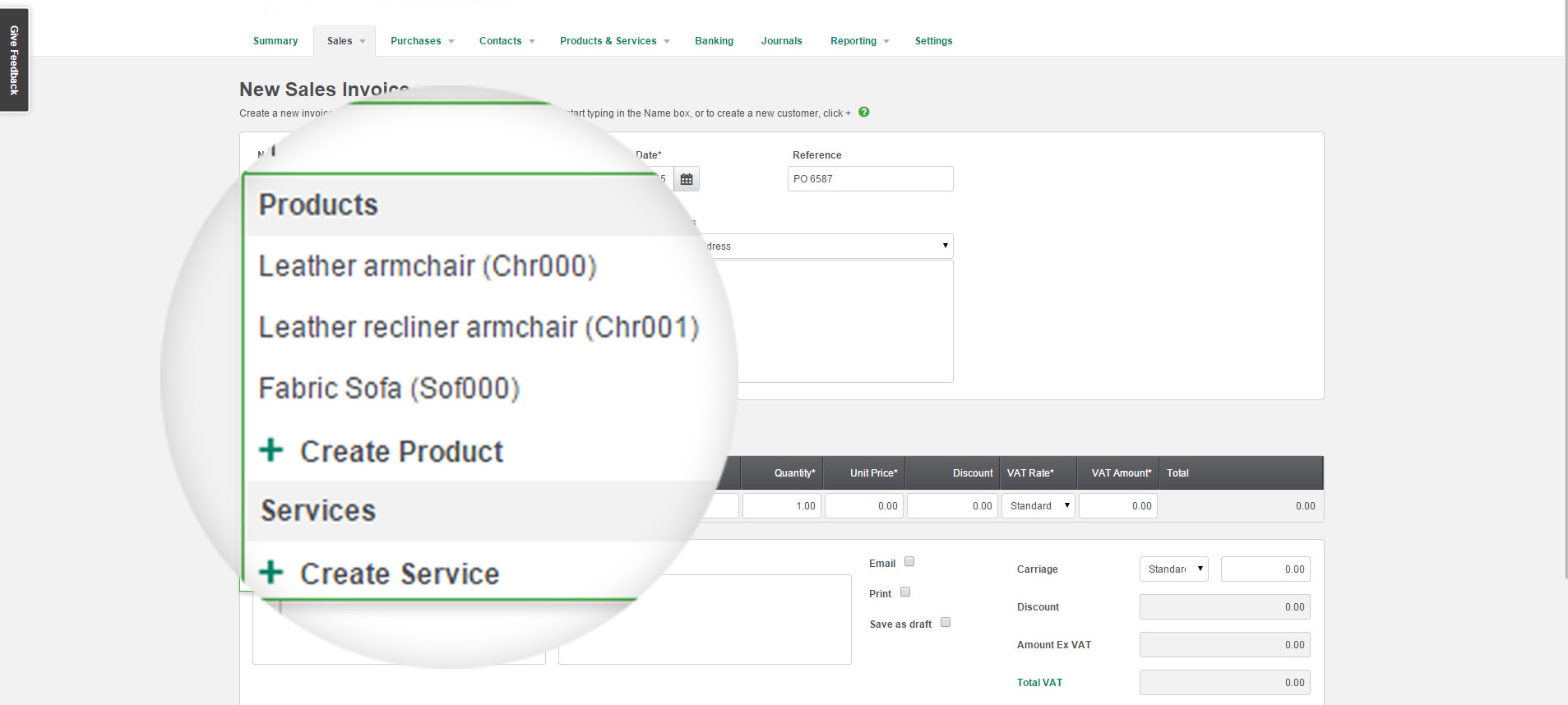Viewport: 1568px width, 705px height.
Task: Click the plus icon beside Create Service
Action: tap(271, 572)
